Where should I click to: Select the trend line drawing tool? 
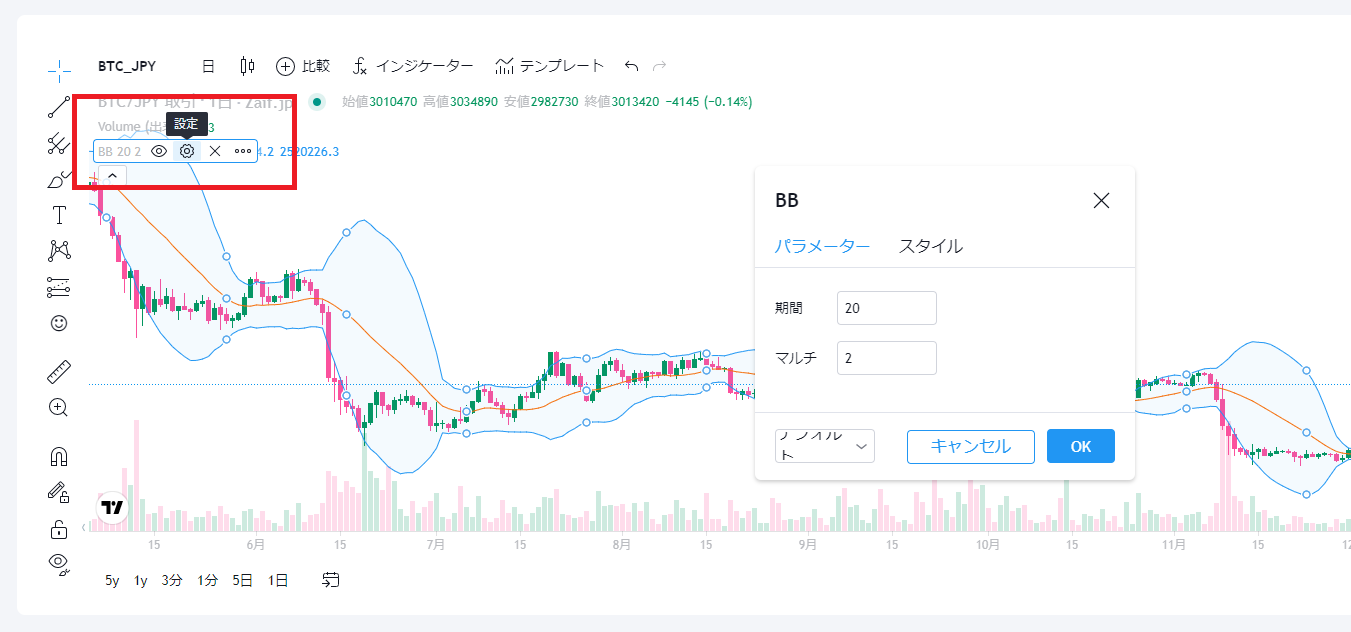coord(59,108)
